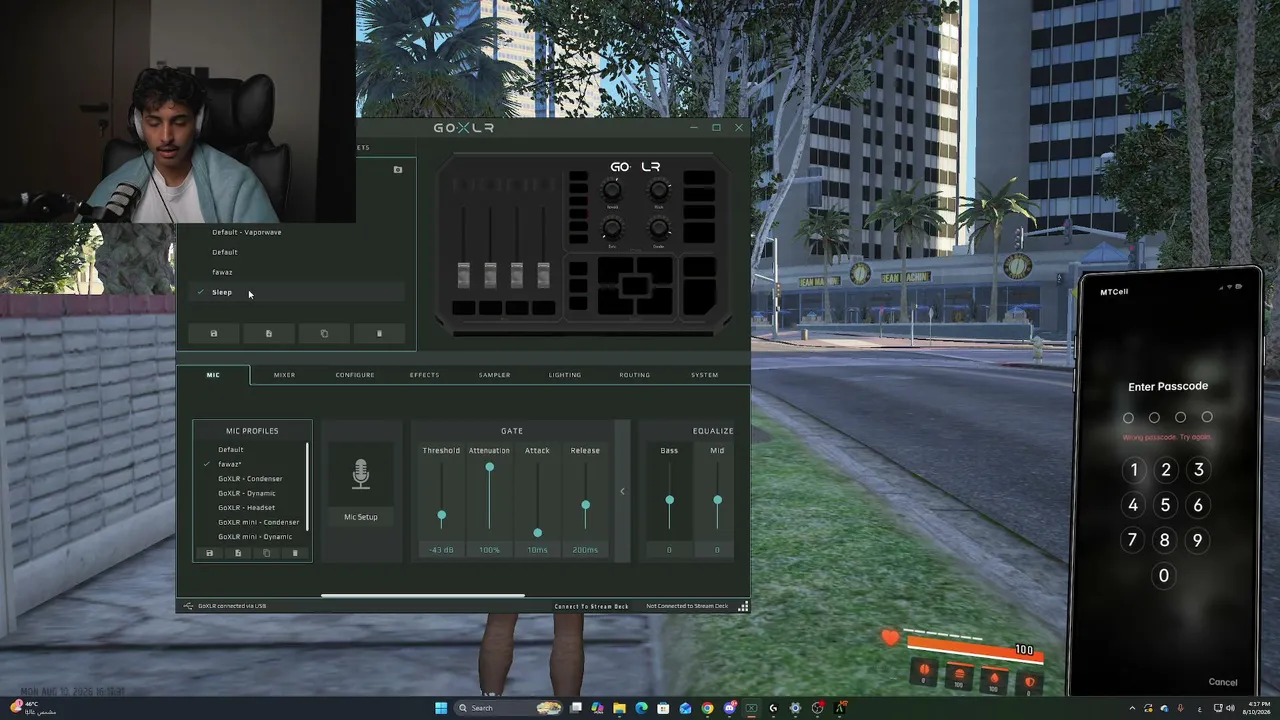Click the '200ms' release value
Viewport: 1280px width, 720px height.
tap(585, 550)
